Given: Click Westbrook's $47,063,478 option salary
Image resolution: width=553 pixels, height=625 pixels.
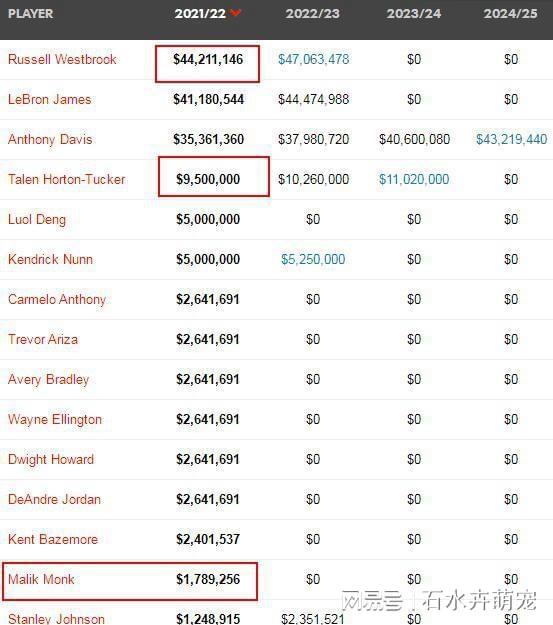Looking at the screenshot, I should pyautogui.click(x=313, y=59).
